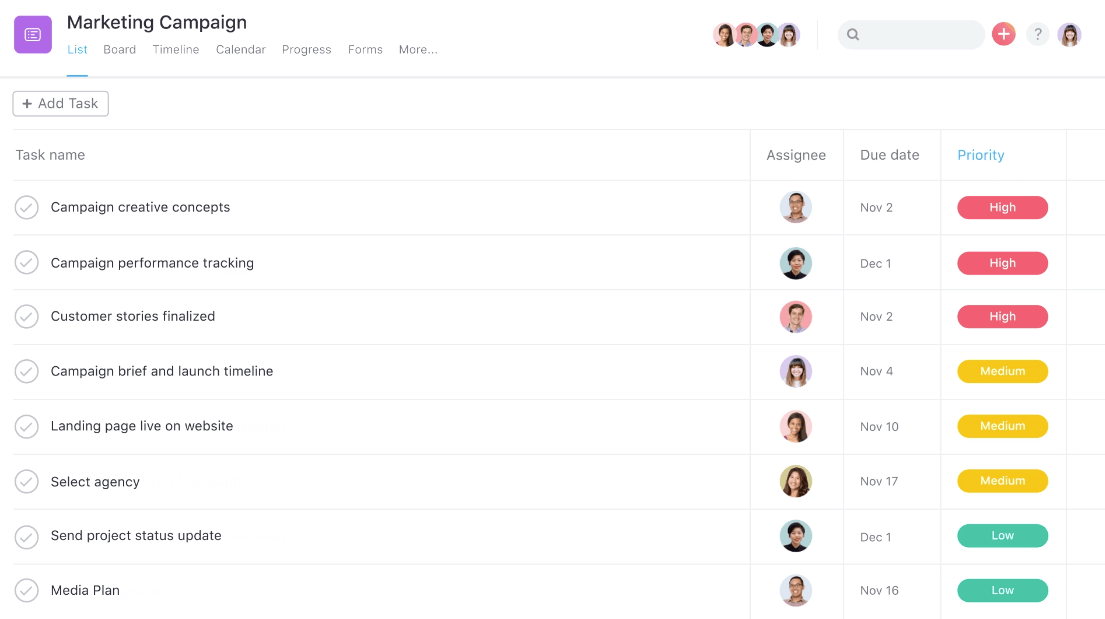Image resolution: width=1105 pixels, height=619 pixels.
Task: Open the High priority dropdown for Campaign performance tracking
Action: tap(1002, 263)
